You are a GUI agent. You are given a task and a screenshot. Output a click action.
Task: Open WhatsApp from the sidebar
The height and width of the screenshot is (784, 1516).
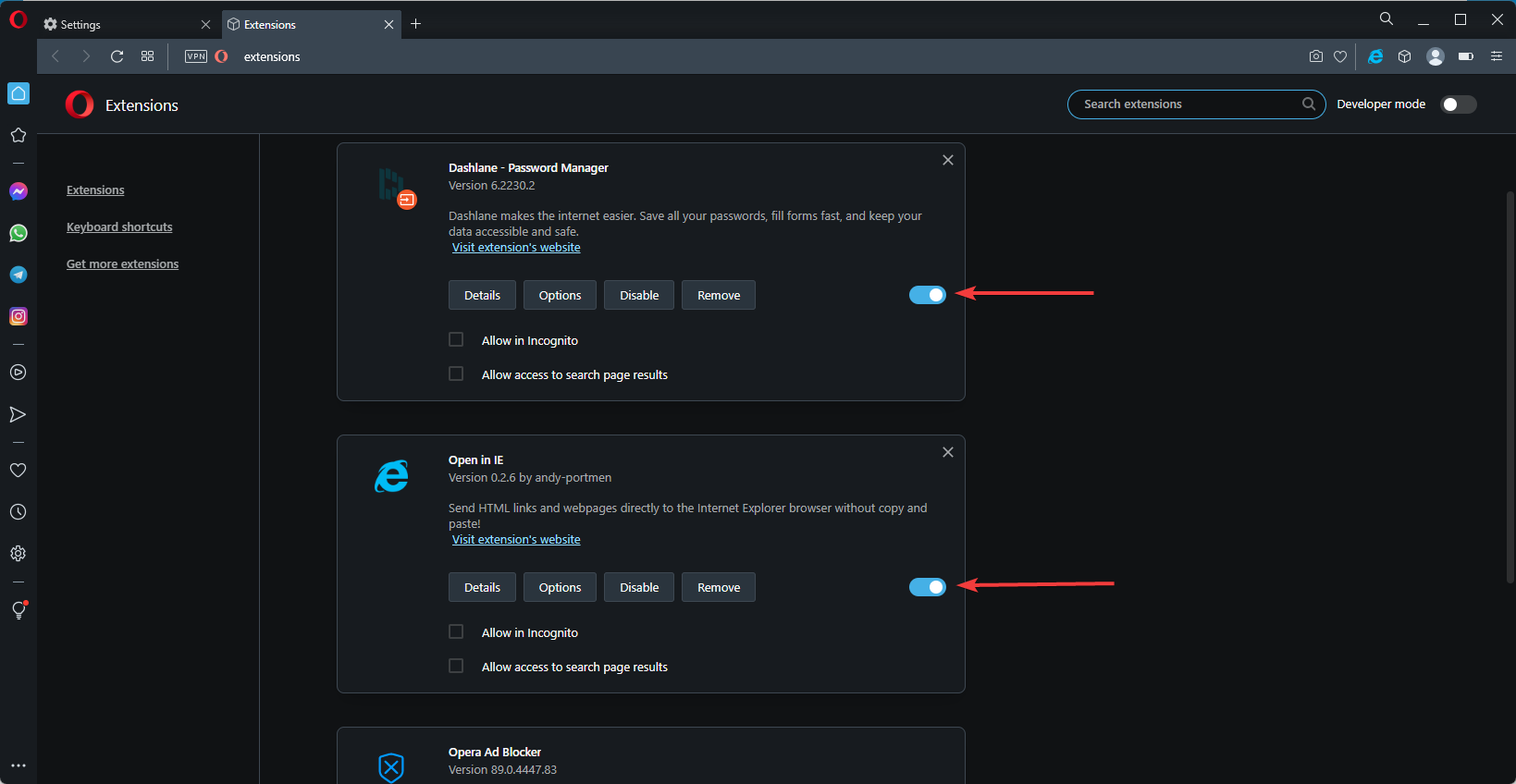click(x=18, y=233)
